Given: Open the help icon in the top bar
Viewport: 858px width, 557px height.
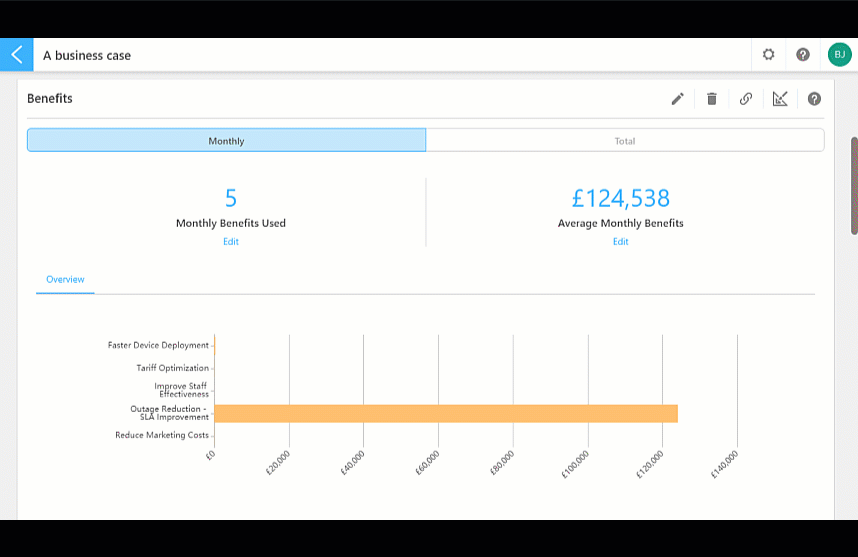Looking at the screenshot, I should click(803, 55).
